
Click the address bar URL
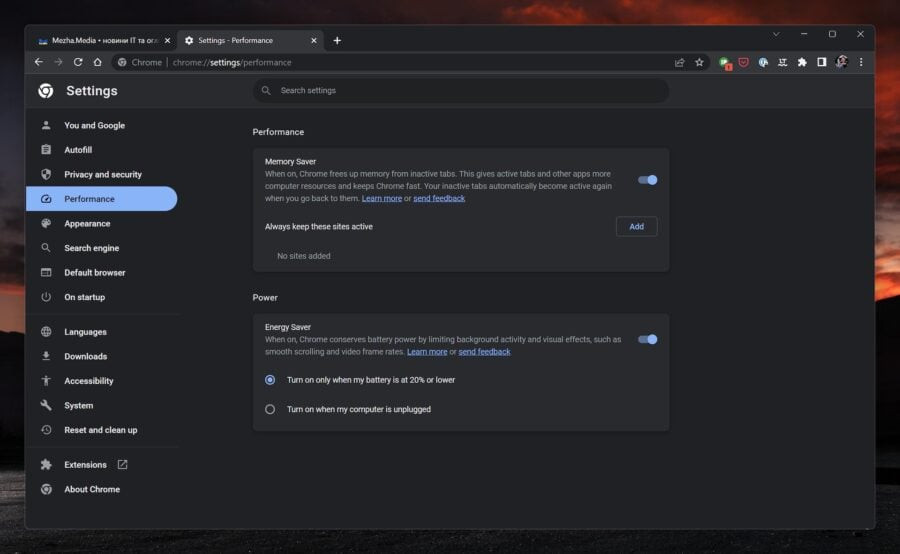232,62
